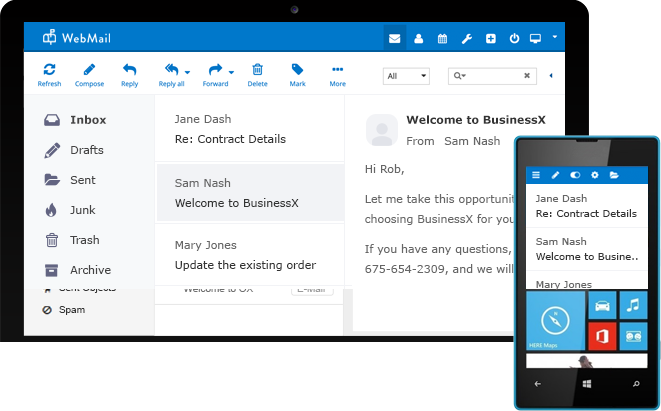Open the All filter dropdown

point(406,75)
